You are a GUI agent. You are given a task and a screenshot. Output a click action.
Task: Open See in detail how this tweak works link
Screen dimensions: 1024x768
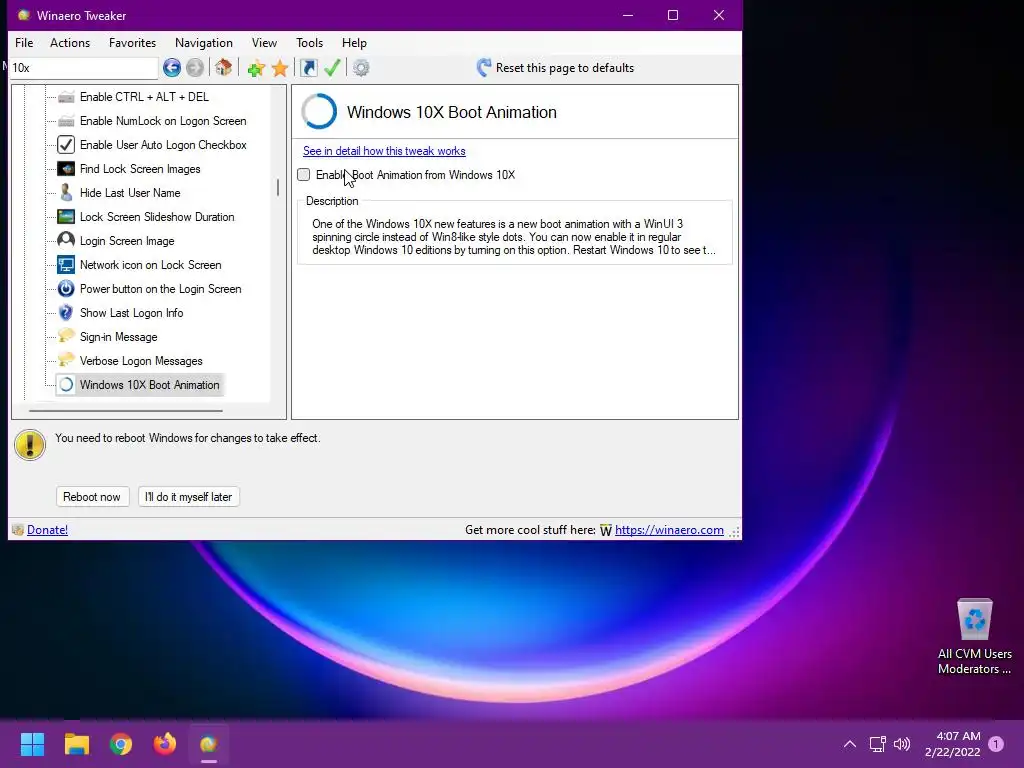pos(384,151)
